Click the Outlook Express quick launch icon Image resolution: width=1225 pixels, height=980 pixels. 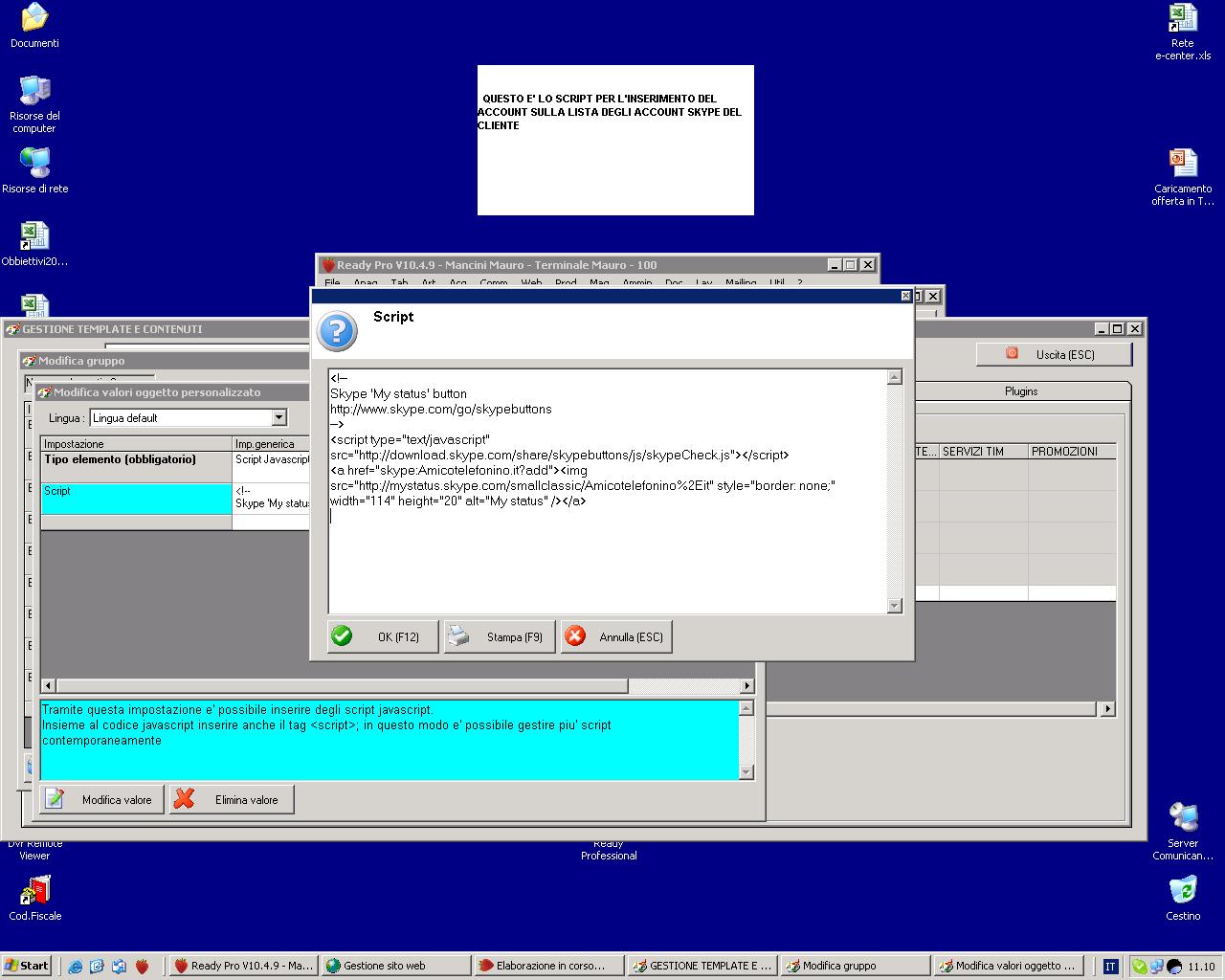pyautogui.click(x=120, y=966)
